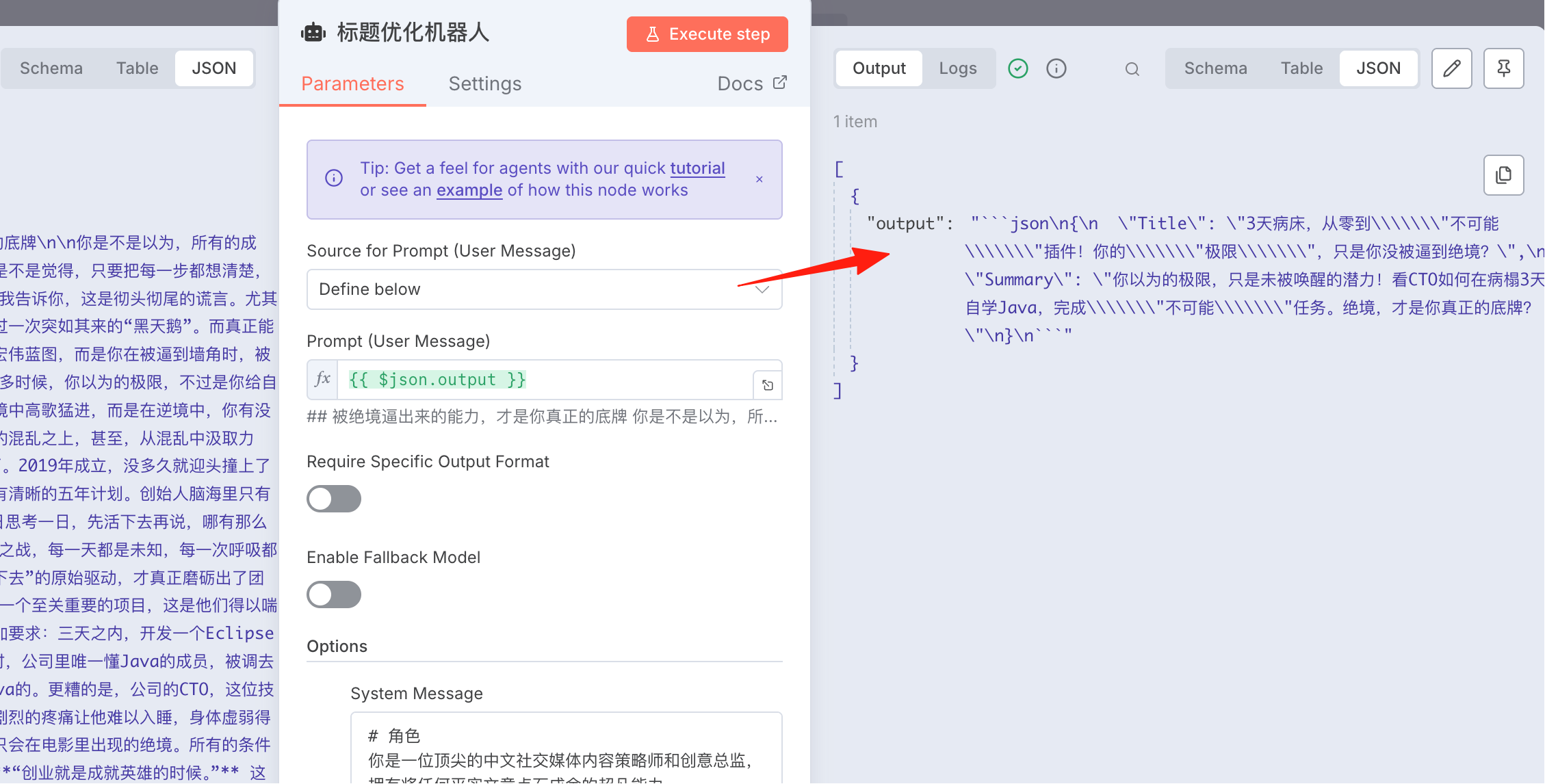Viewport: 1545px width, 784px height.
Task: Select the output panel Schema view
Action: 1216,68
